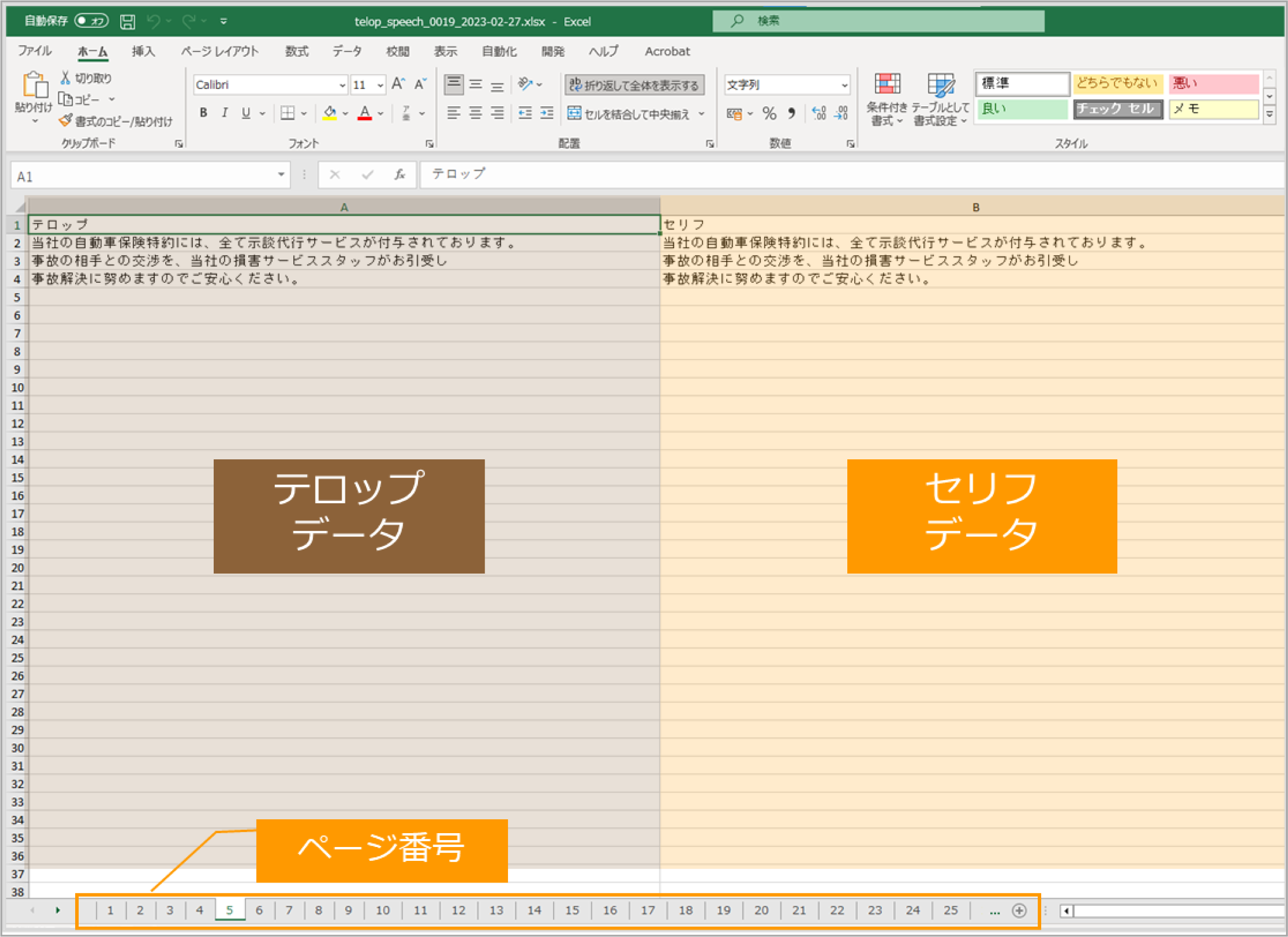Decrease font size with small A icon
Viewport: 1288px width, 937px height.
click(x=420, y=84)
